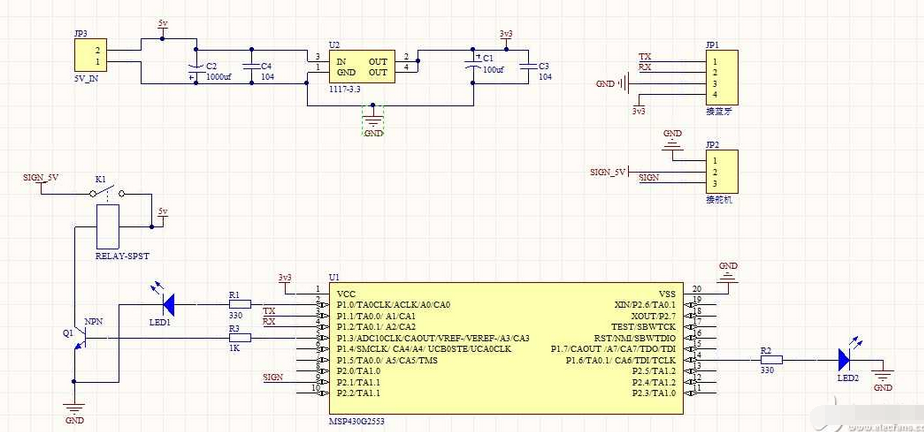Click the VCC pin name on U1
Viewport: 924px width, 432px height.
click(346, 294)
